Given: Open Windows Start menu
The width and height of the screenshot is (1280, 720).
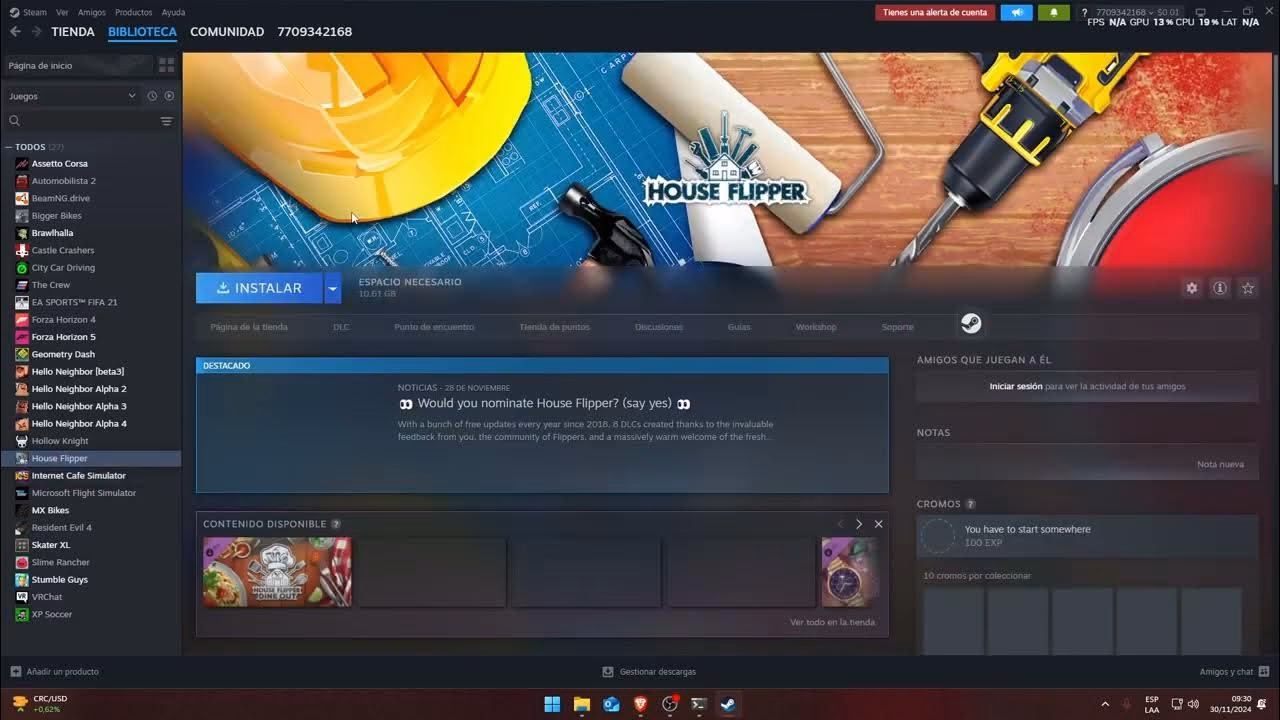Looking at the screenshot, I should [552, 704].
